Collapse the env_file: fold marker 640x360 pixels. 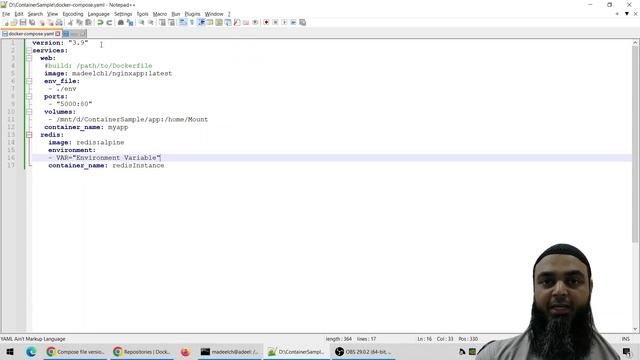pyautogui.click(x=29, y=81)
